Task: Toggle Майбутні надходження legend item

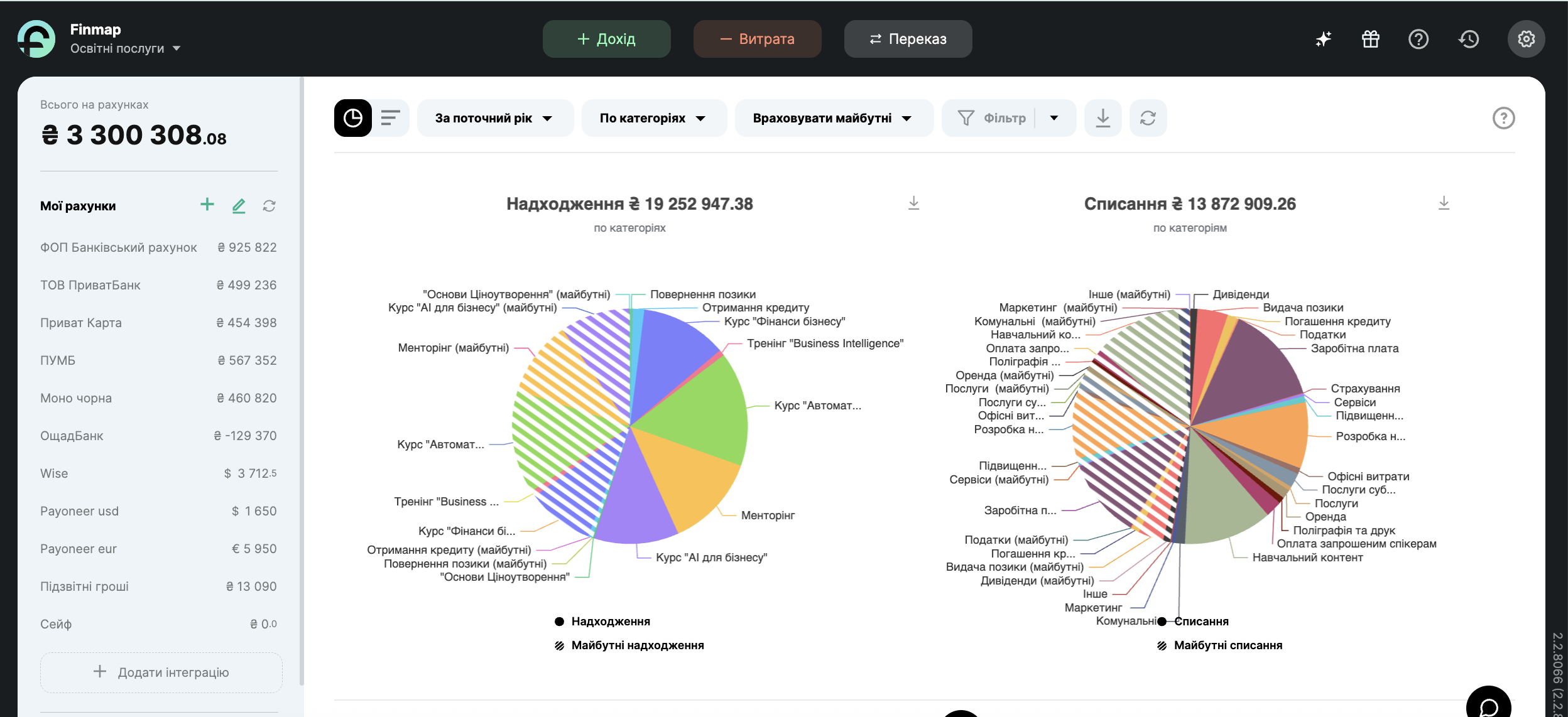Action: point(636,645)
